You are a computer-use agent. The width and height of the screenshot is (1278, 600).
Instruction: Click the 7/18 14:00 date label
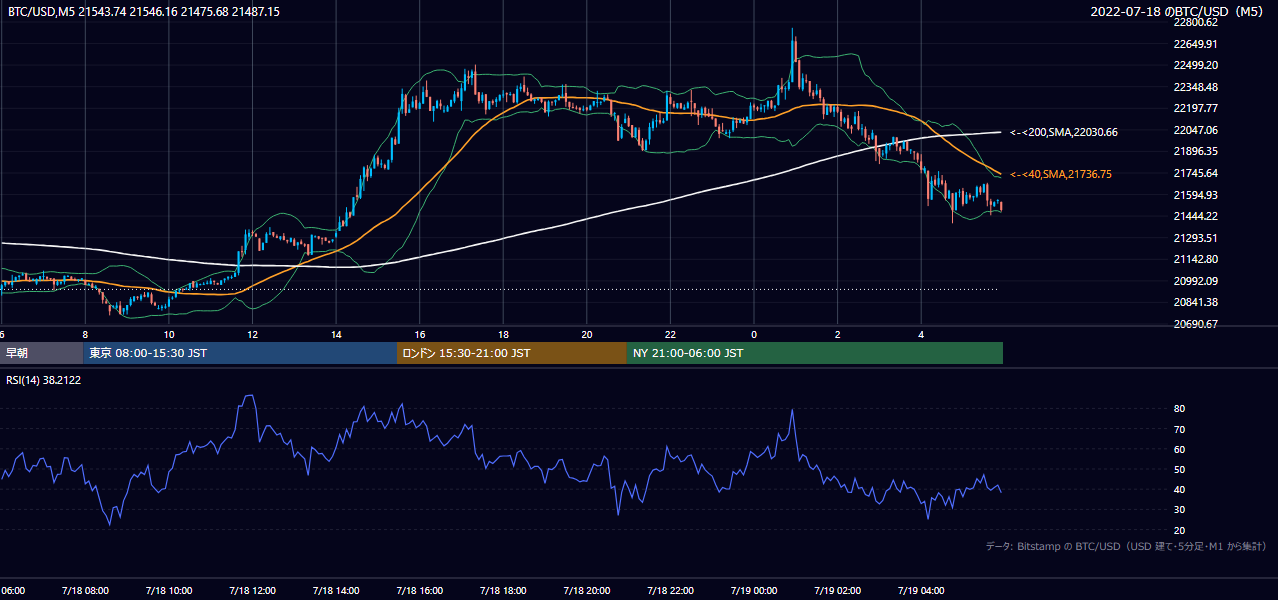pos(336,590)
